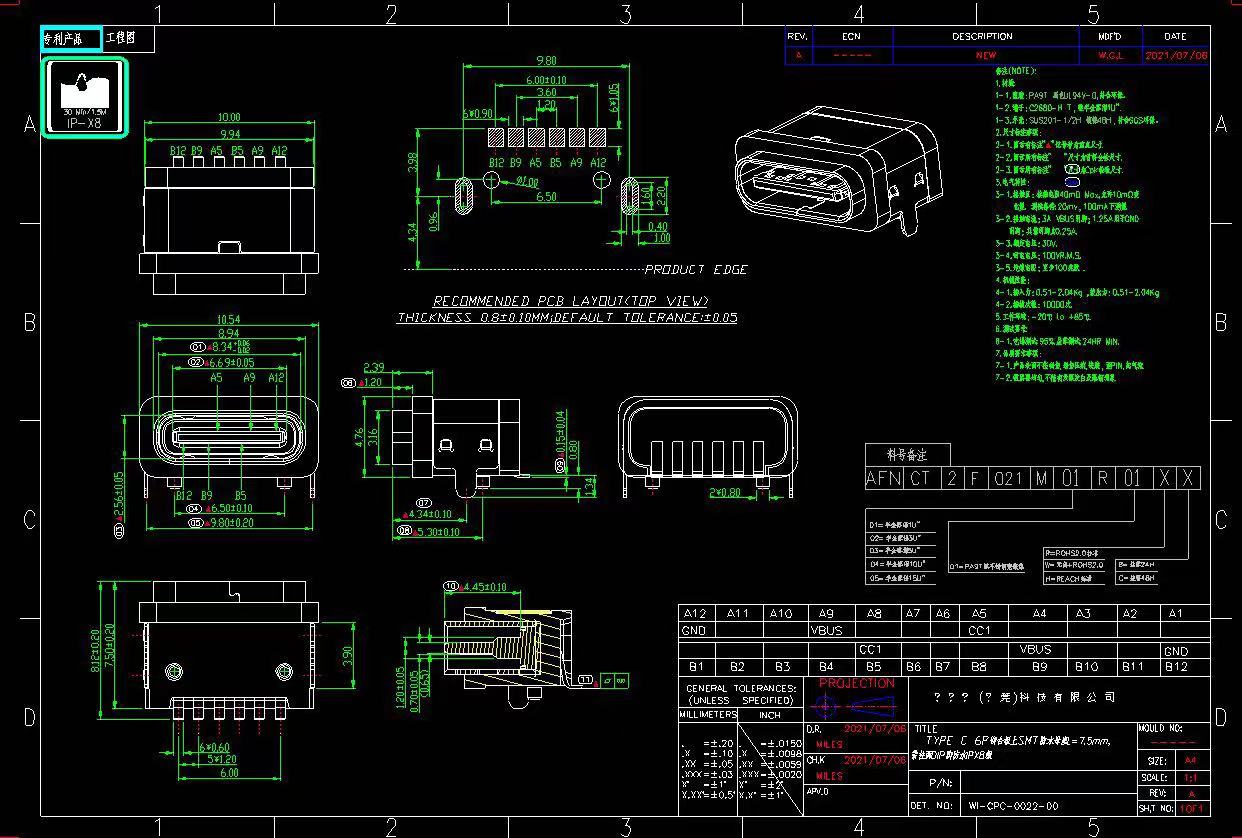Click the left oval slot in PCB layout
1242x838 pixels.
coord(463,195)
